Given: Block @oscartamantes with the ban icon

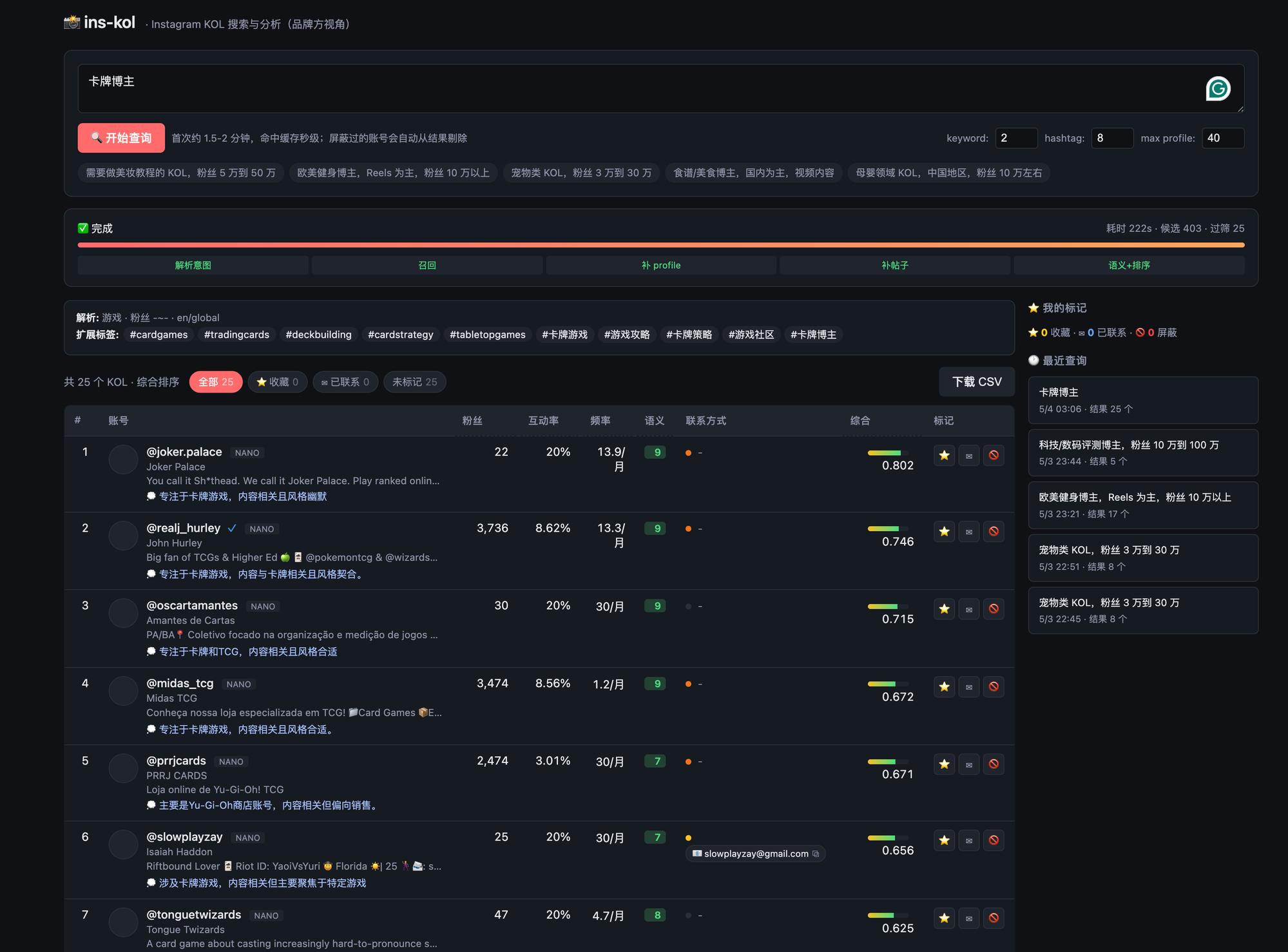Looking at the screenshot, I should [994, 608].
